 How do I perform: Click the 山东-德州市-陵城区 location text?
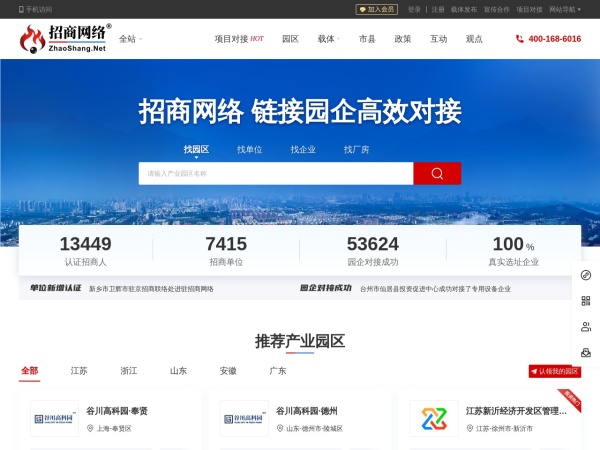pyautogui.click(x=315, y=429)
